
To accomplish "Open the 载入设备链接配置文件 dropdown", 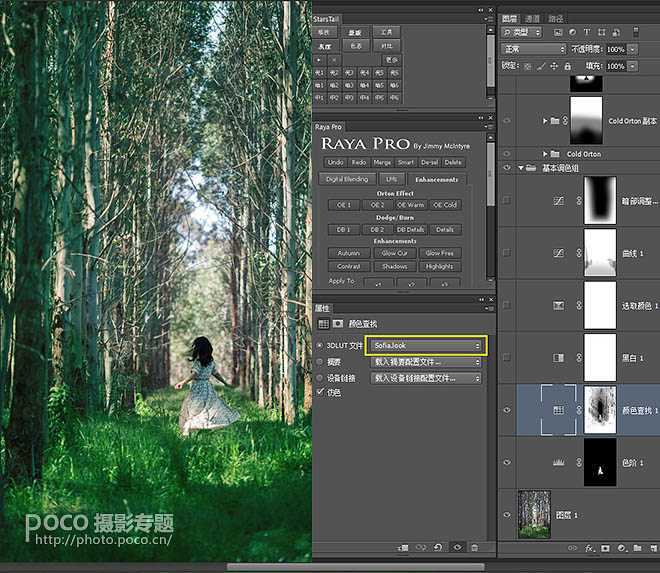I will [x=426, y=378].
